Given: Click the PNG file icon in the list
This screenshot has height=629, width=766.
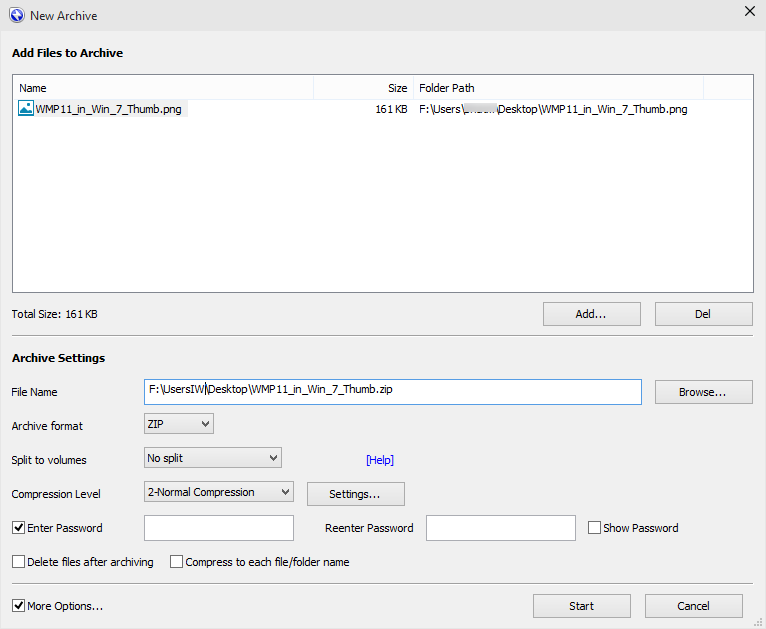Looking at the screenshot, I should click(26, 109).
